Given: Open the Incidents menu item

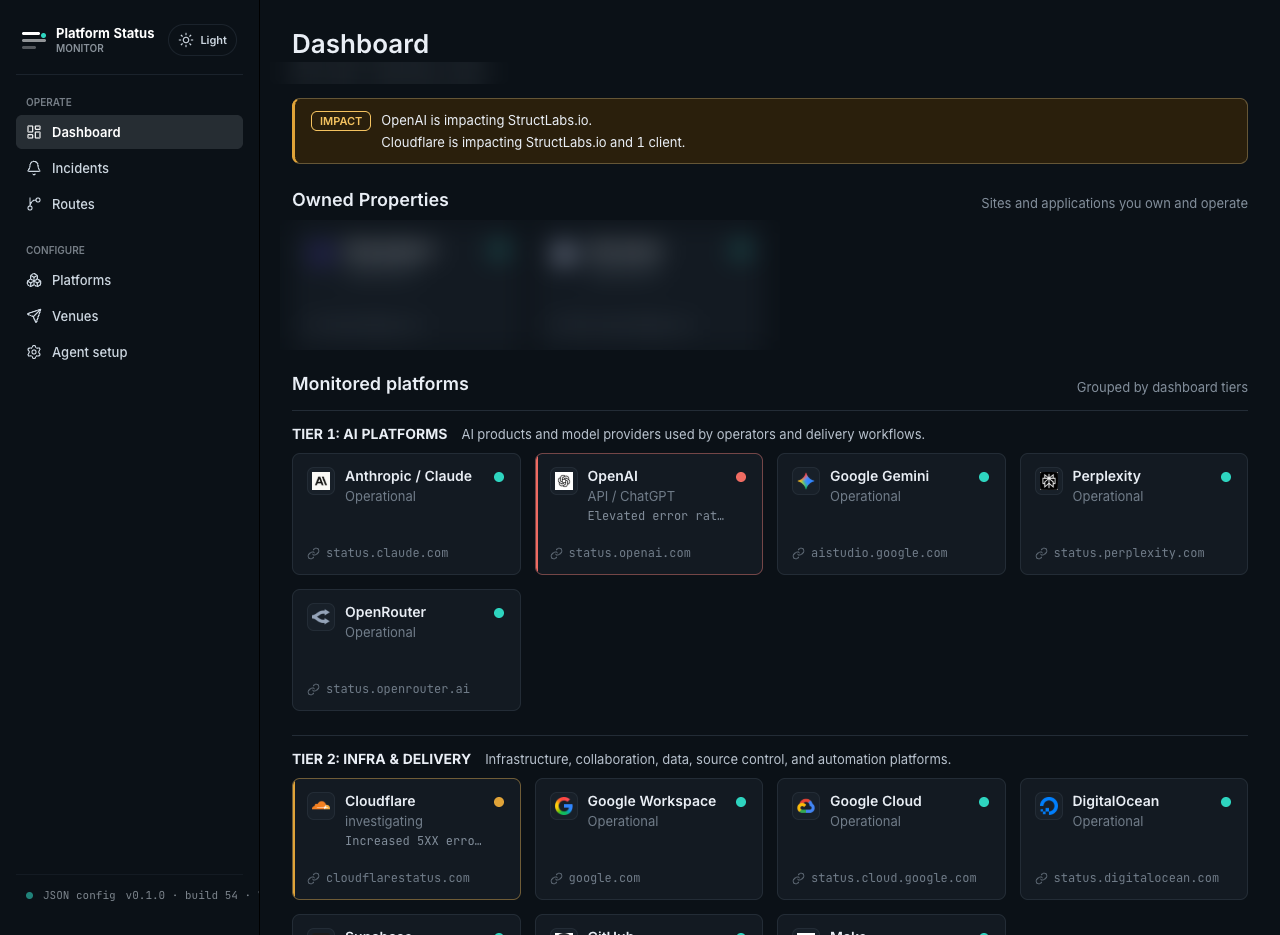Looking at the screenshot, I should pyautogui.click(x=129, y=168).
